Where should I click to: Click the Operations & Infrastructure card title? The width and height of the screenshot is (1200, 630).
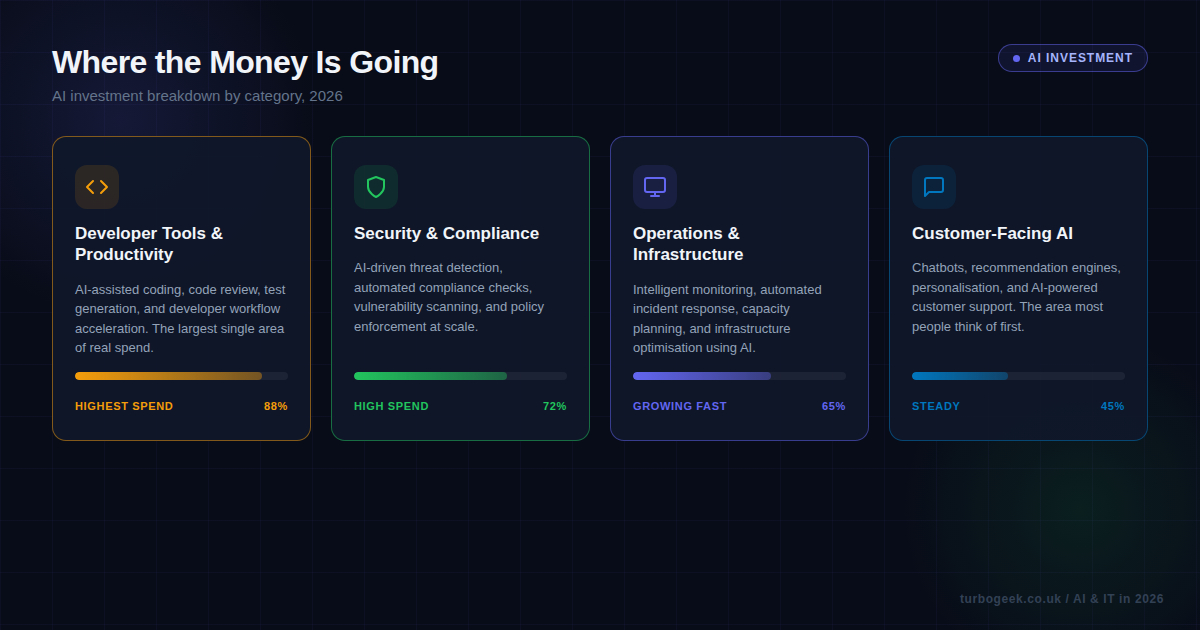[x=688, y=244]
